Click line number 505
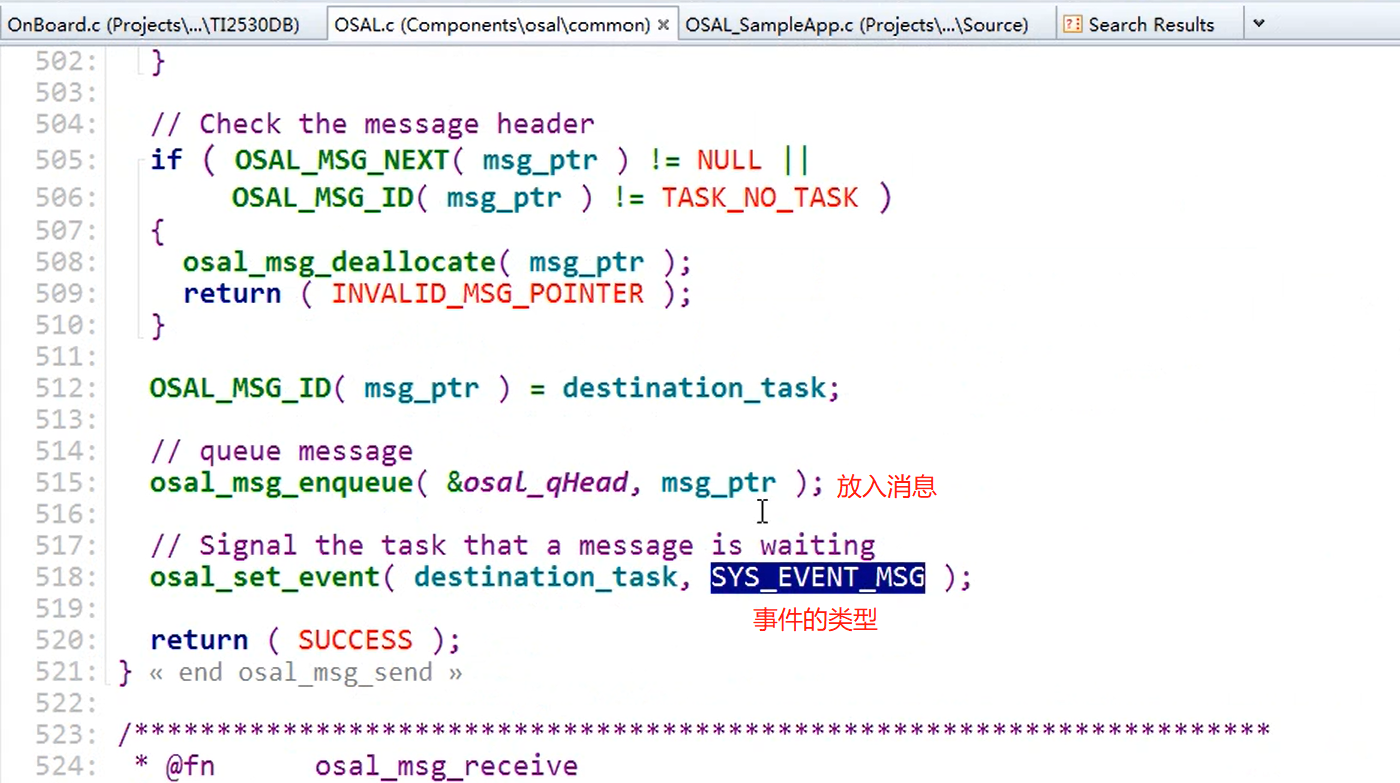Image resolution: width=1400 pixels, height=783 pixels. pos(66,160)
